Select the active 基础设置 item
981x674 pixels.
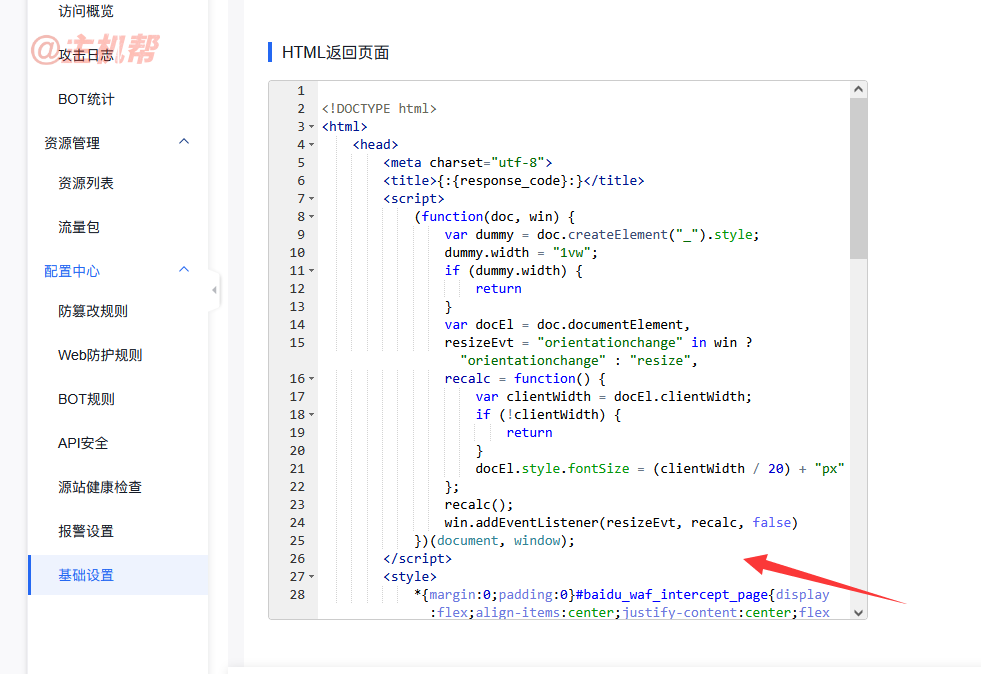click(x=118, y=574)
